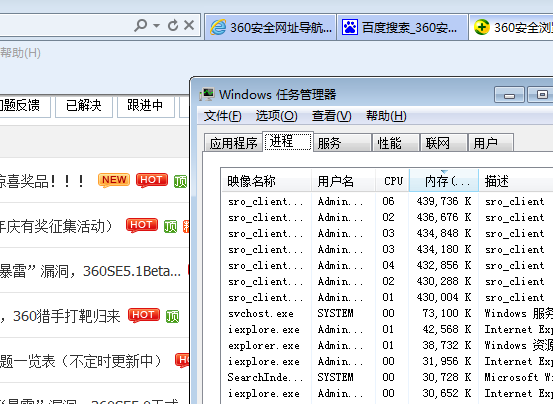
Task: Select sro_client process using 430,288 K
Action: coord(387,281)
